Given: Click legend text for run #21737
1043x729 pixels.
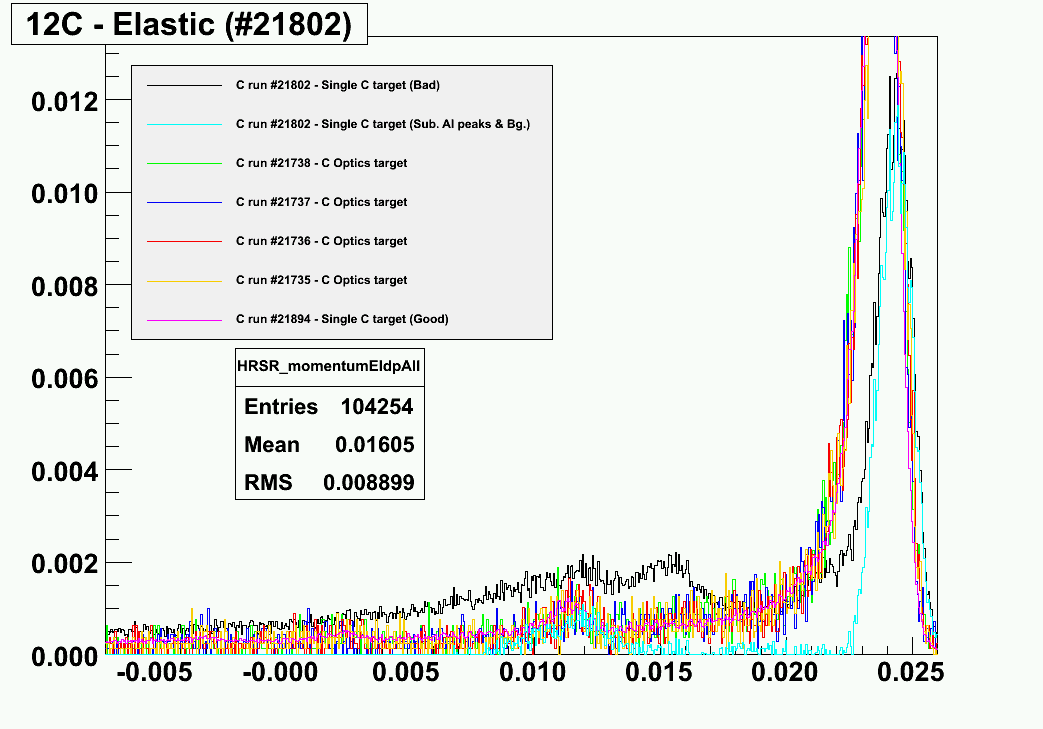Looking at the screenshot, I should [321, 202].
